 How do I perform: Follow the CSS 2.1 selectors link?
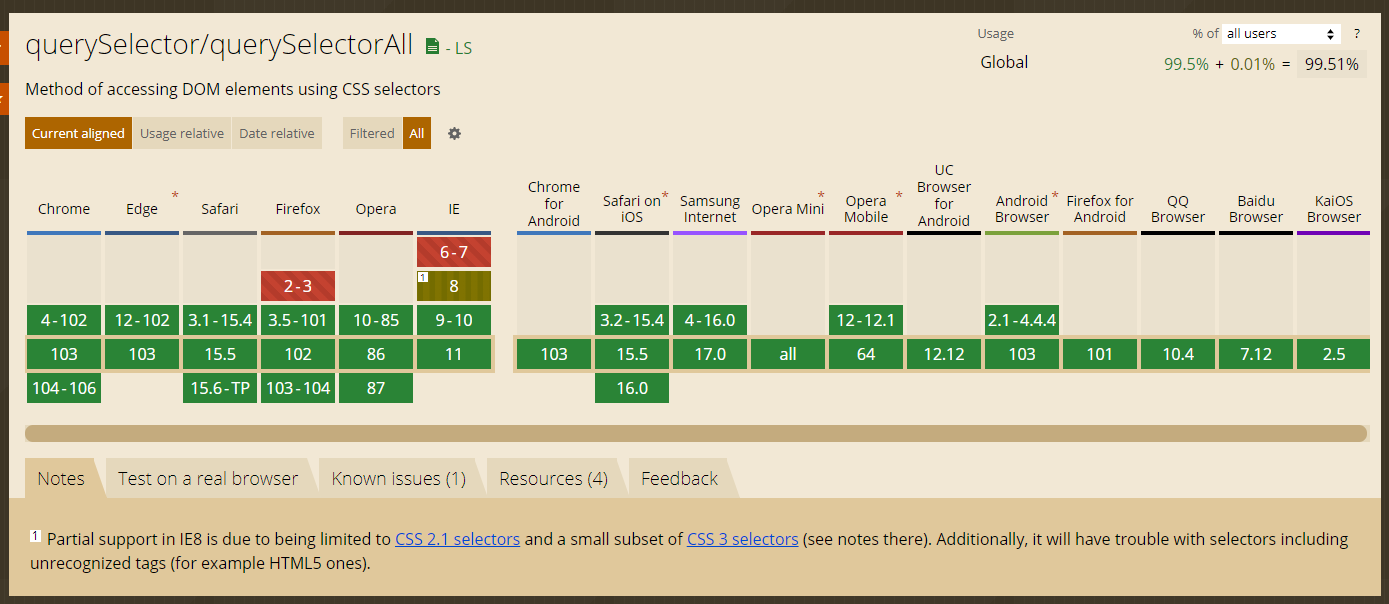pyautogui.click(x=457, y=539)
